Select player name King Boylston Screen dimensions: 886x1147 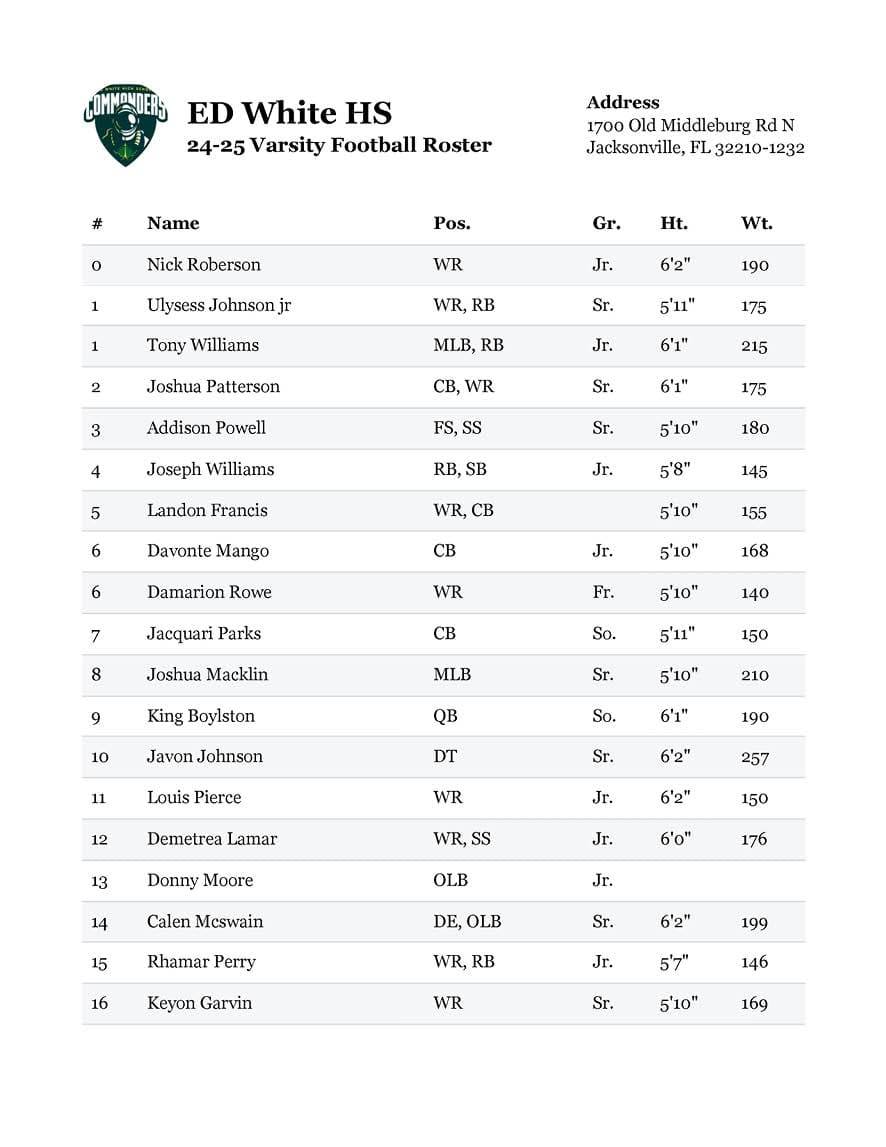(201, 716)
